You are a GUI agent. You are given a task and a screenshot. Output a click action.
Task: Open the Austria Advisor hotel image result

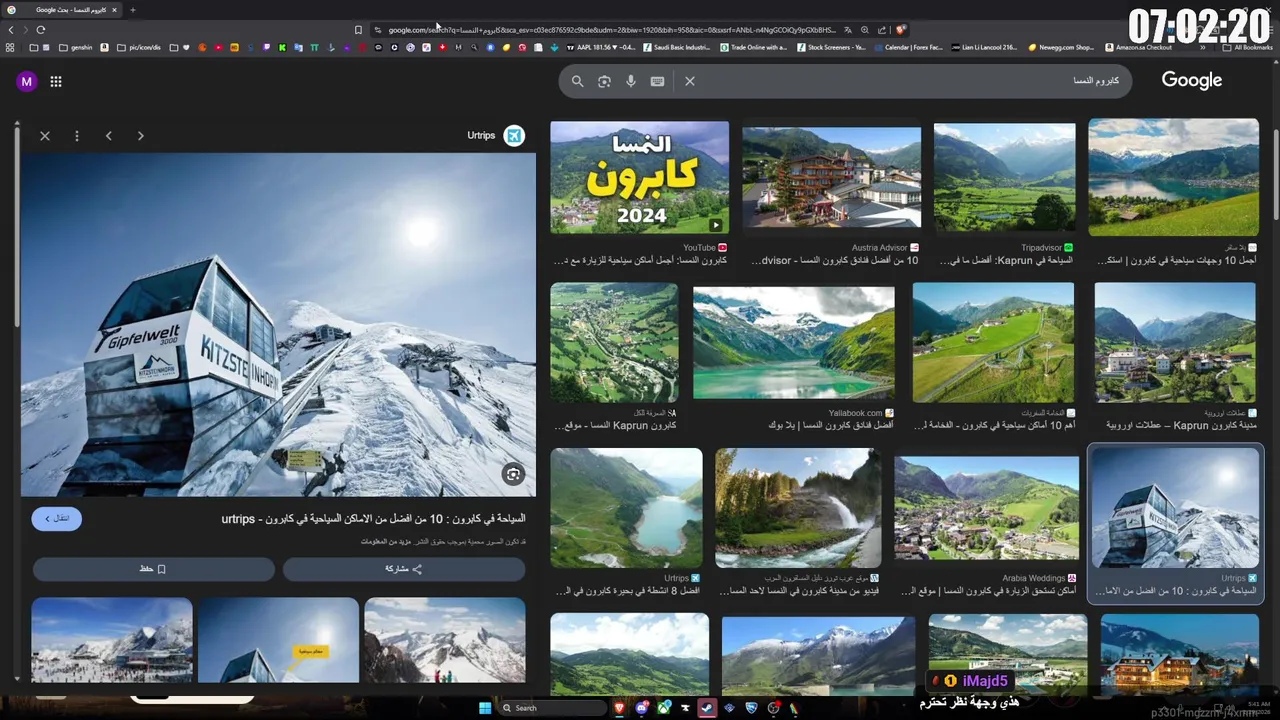[x=832, y=178]
